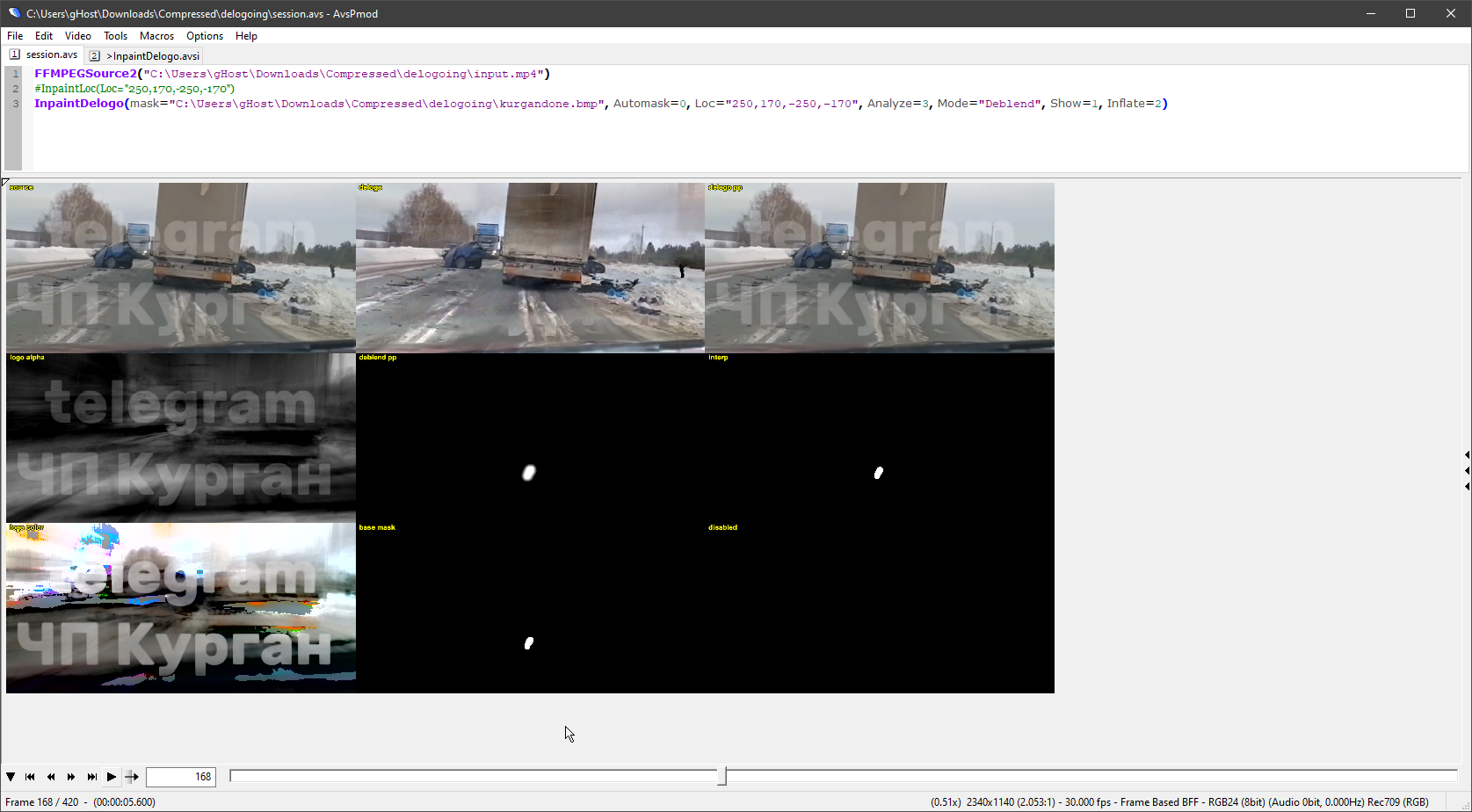Viewport: 1472px width, 812px height.
Task: Click the input.mp4 path string
Action: coord(344,74)
